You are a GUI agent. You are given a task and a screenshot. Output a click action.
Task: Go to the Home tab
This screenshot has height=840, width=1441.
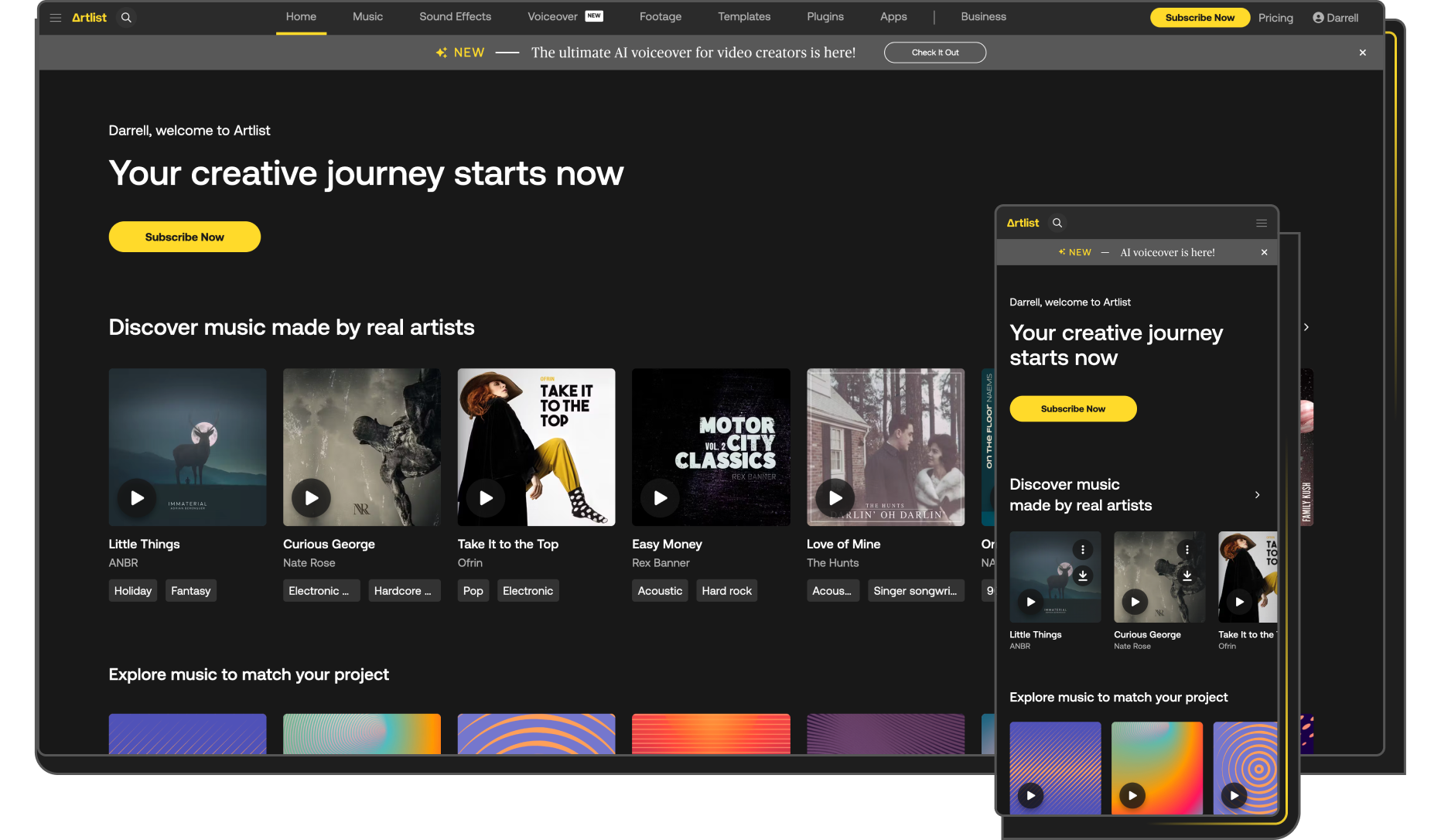coord(301,17)
